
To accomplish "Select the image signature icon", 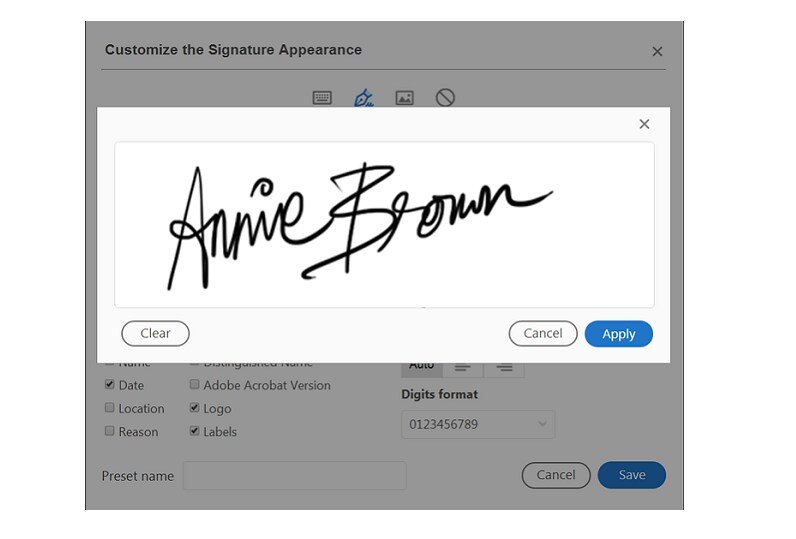I will pyautogui.click(x=404, y=98).
